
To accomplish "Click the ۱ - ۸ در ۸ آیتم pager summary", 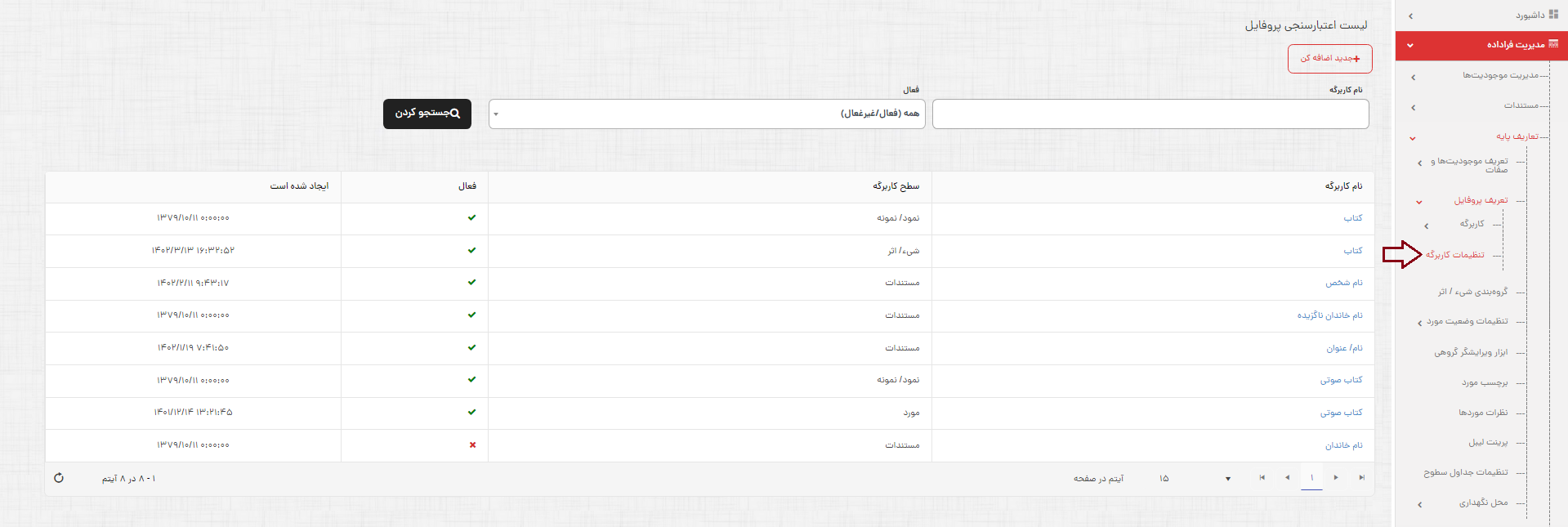I will pyautogui.click(x=128, y=479).
